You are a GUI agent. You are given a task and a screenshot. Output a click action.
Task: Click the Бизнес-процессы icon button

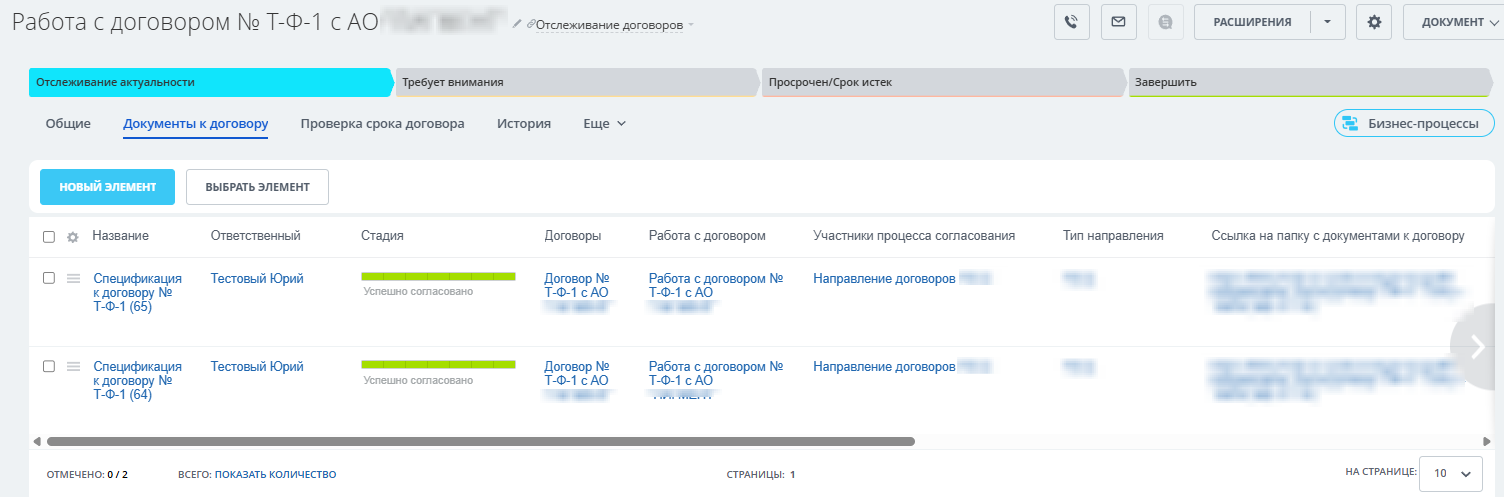[x=1414, y=123]
